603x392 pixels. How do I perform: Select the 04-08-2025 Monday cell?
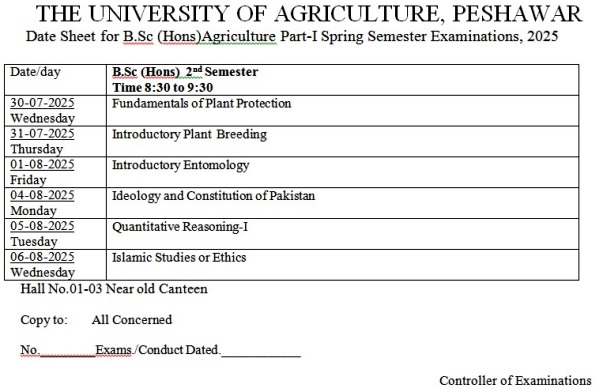[55, 203]
